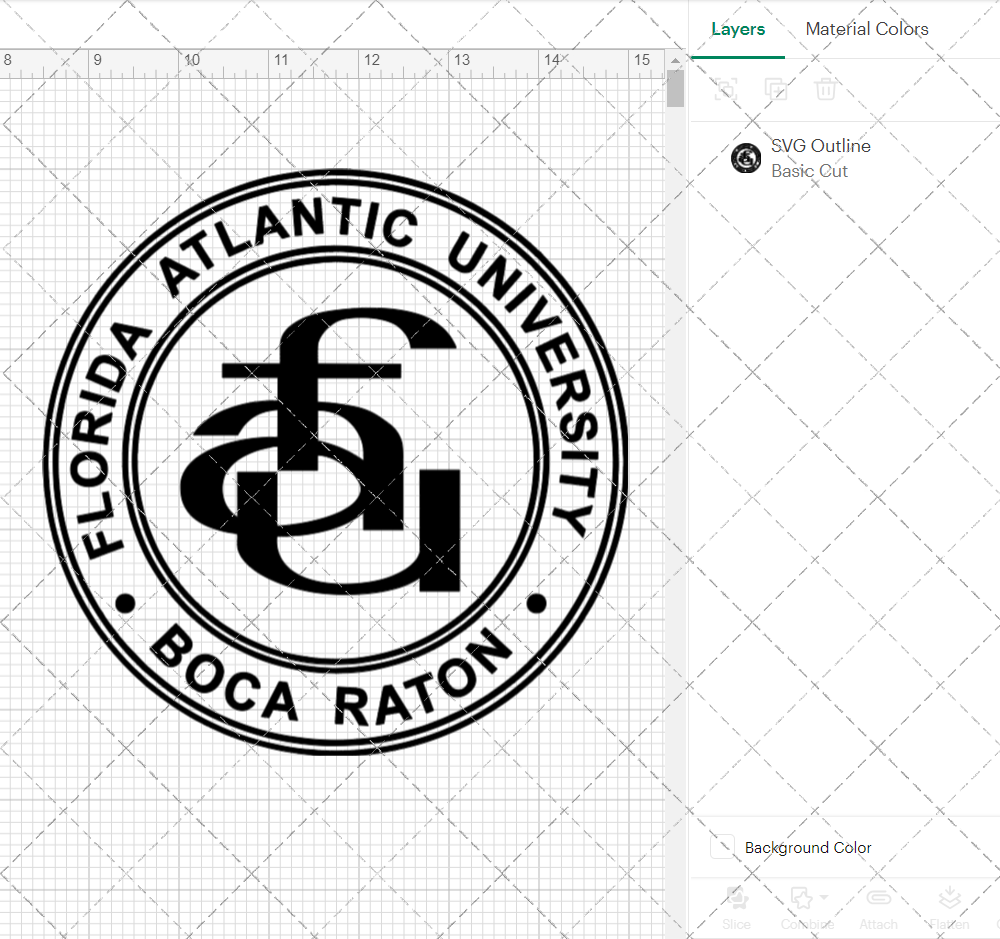Viewport: 1000px width, 939px height.
Task: Select the SVG Outline layer thumbnail
Action: click(x=746, y=158)
